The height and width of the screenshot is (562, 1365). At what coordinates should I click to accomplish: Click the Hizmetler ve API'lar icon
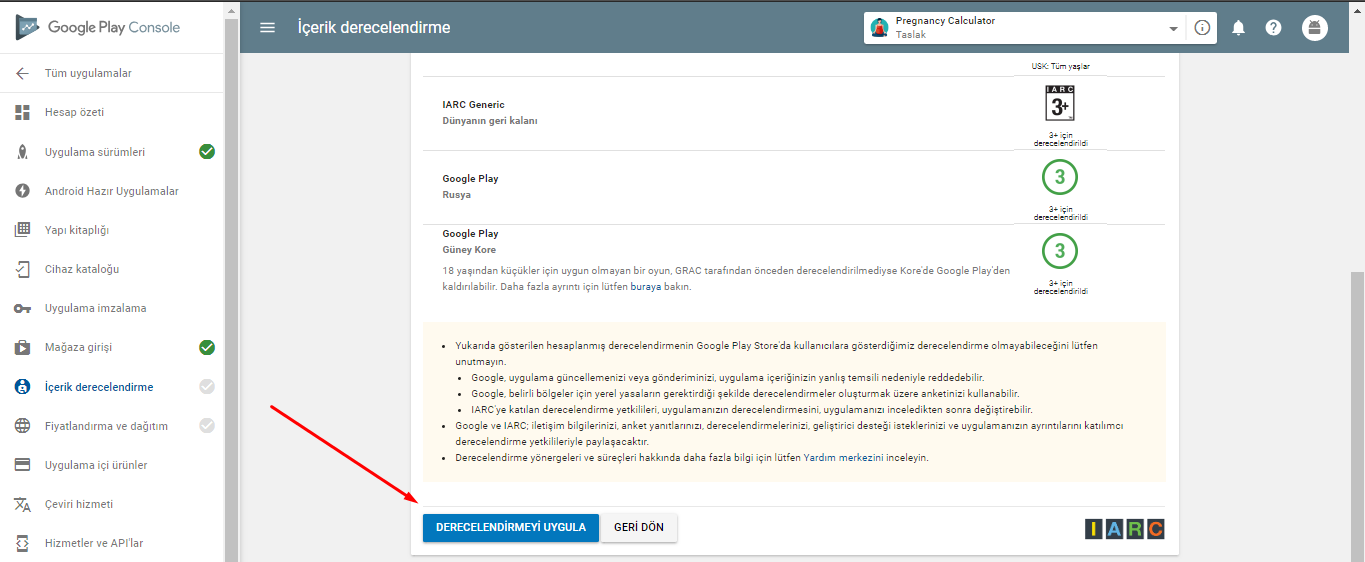coord(22,543)
